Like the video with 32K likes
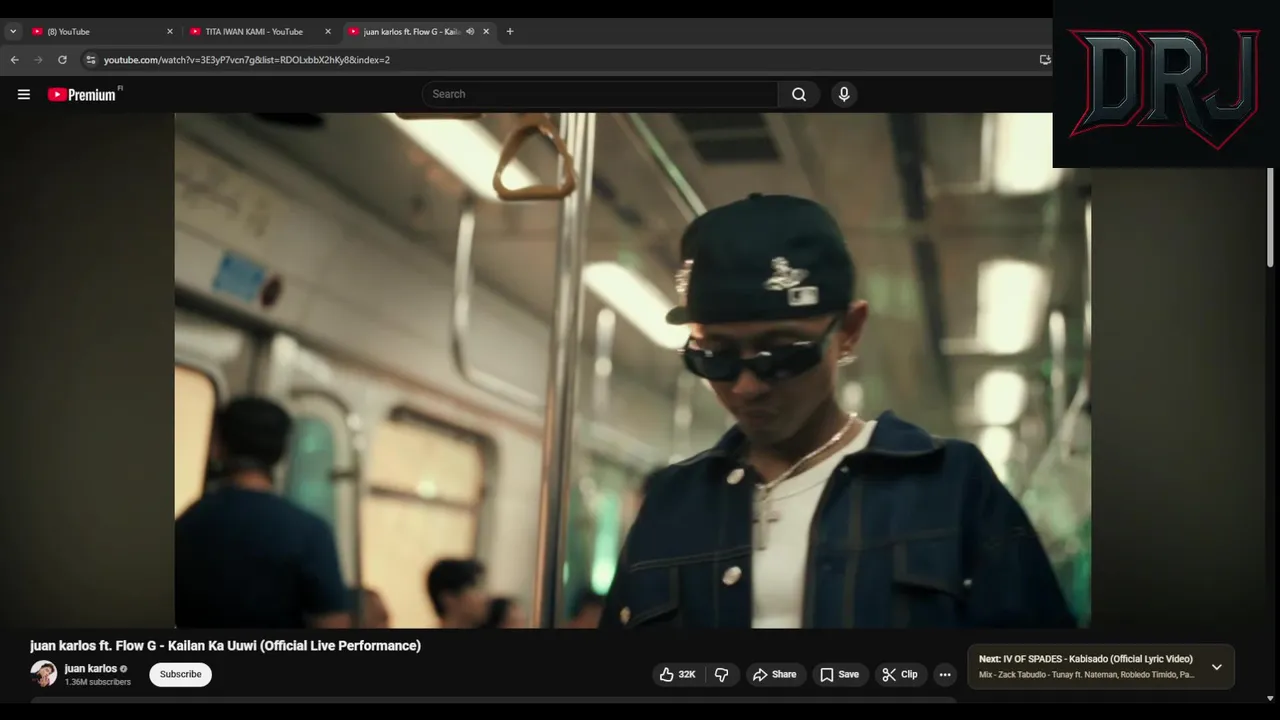This screenshot has height=720, width=1280. coord(678,675)
